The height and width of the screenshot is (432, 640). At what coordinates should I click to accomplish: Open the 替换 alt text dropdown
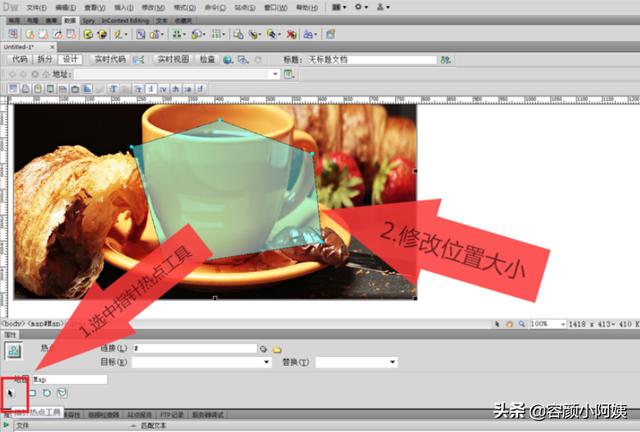pos(357,362)
